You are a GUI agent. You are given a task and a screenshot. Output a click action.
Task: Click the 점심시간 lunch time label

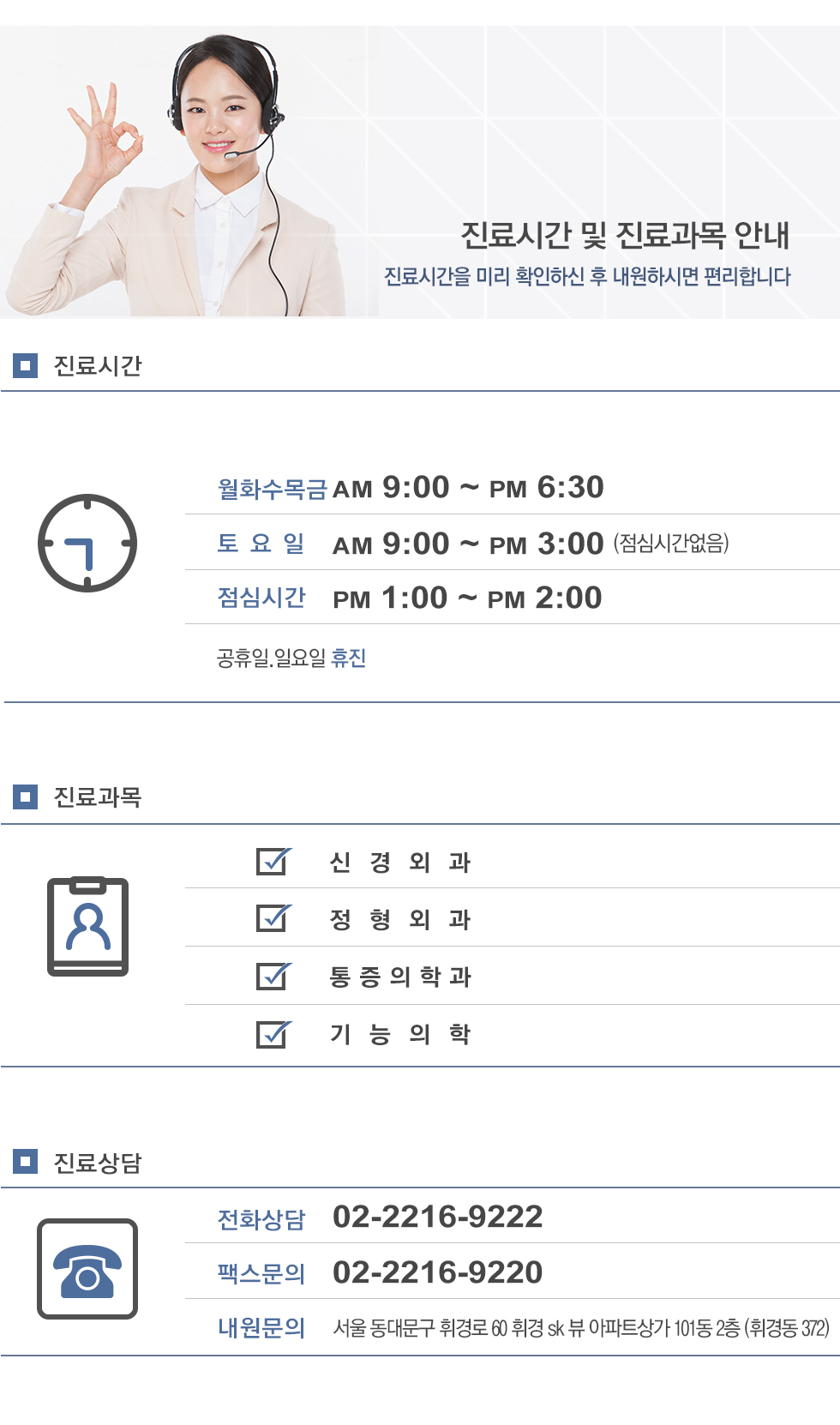click(261, 598)
